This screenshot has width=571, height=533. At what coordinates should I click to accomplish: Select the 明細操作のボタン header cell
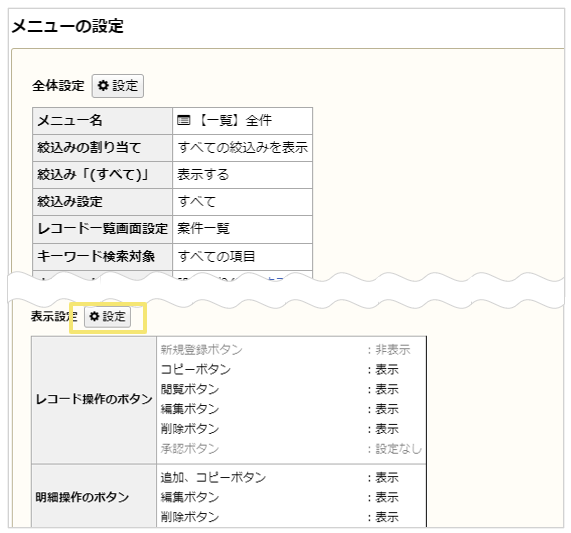point(94,497)
